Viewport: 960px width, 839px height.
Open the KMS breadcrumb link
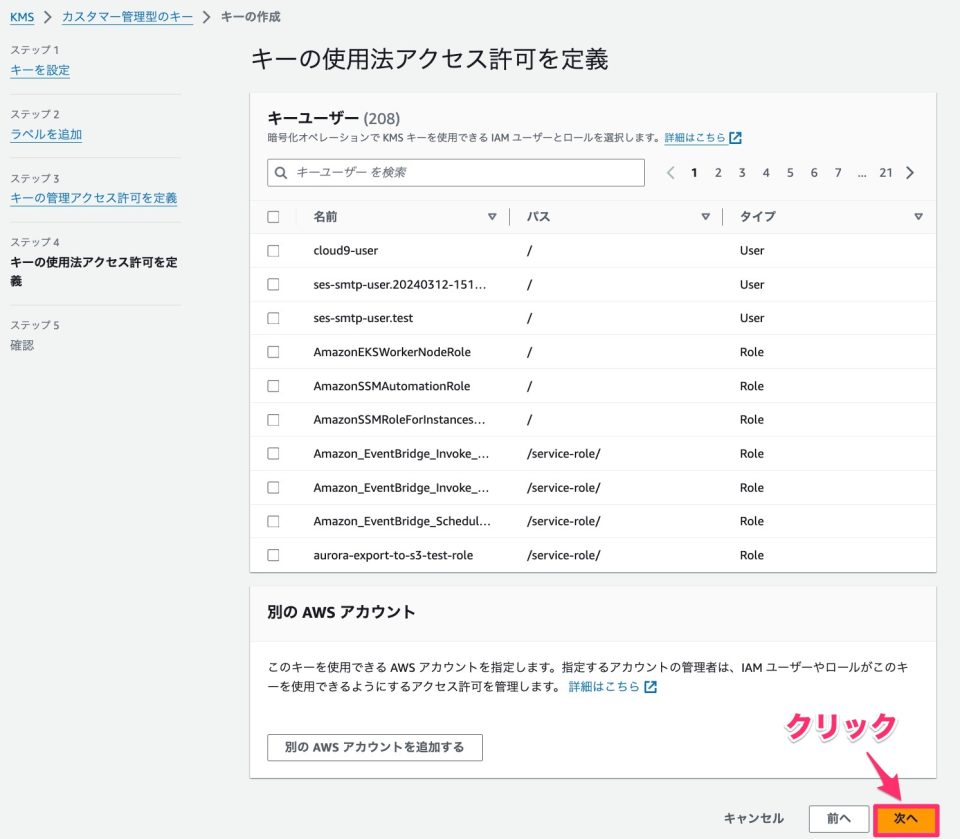click(21, 16)
